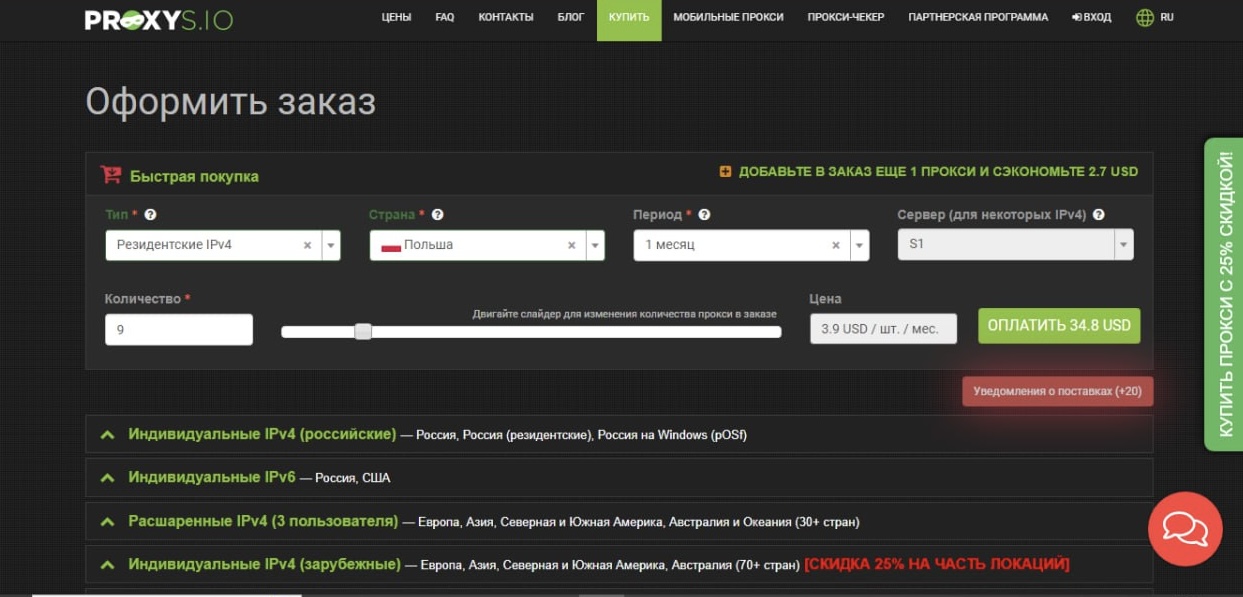The image size is (1243, 597).
Task: Click chevron of Индивидуальные IPv4 (российские)
Action: (108, 435)
